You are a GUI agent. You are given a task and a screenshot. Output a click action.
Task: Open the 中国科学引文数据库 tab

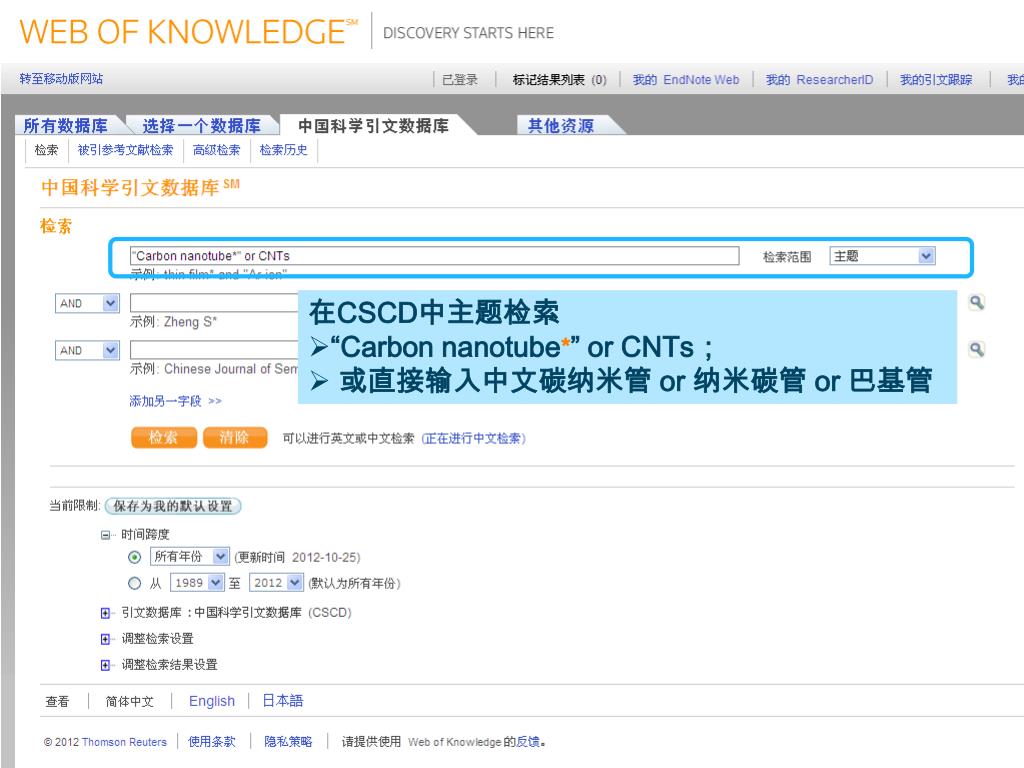(374, 125)
